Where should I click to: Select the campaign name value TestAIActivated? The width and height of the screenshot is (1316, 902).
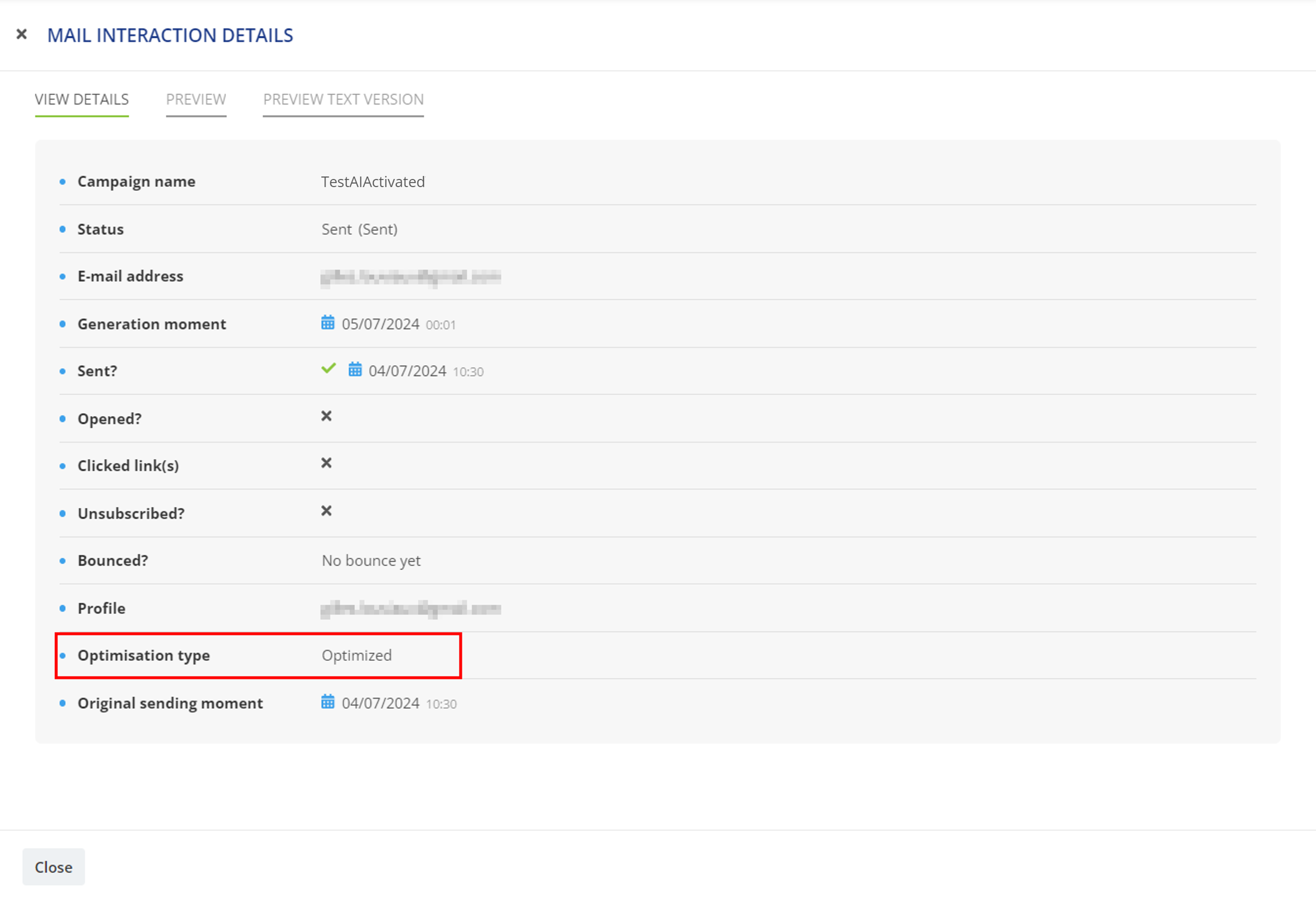click(373, 182)
